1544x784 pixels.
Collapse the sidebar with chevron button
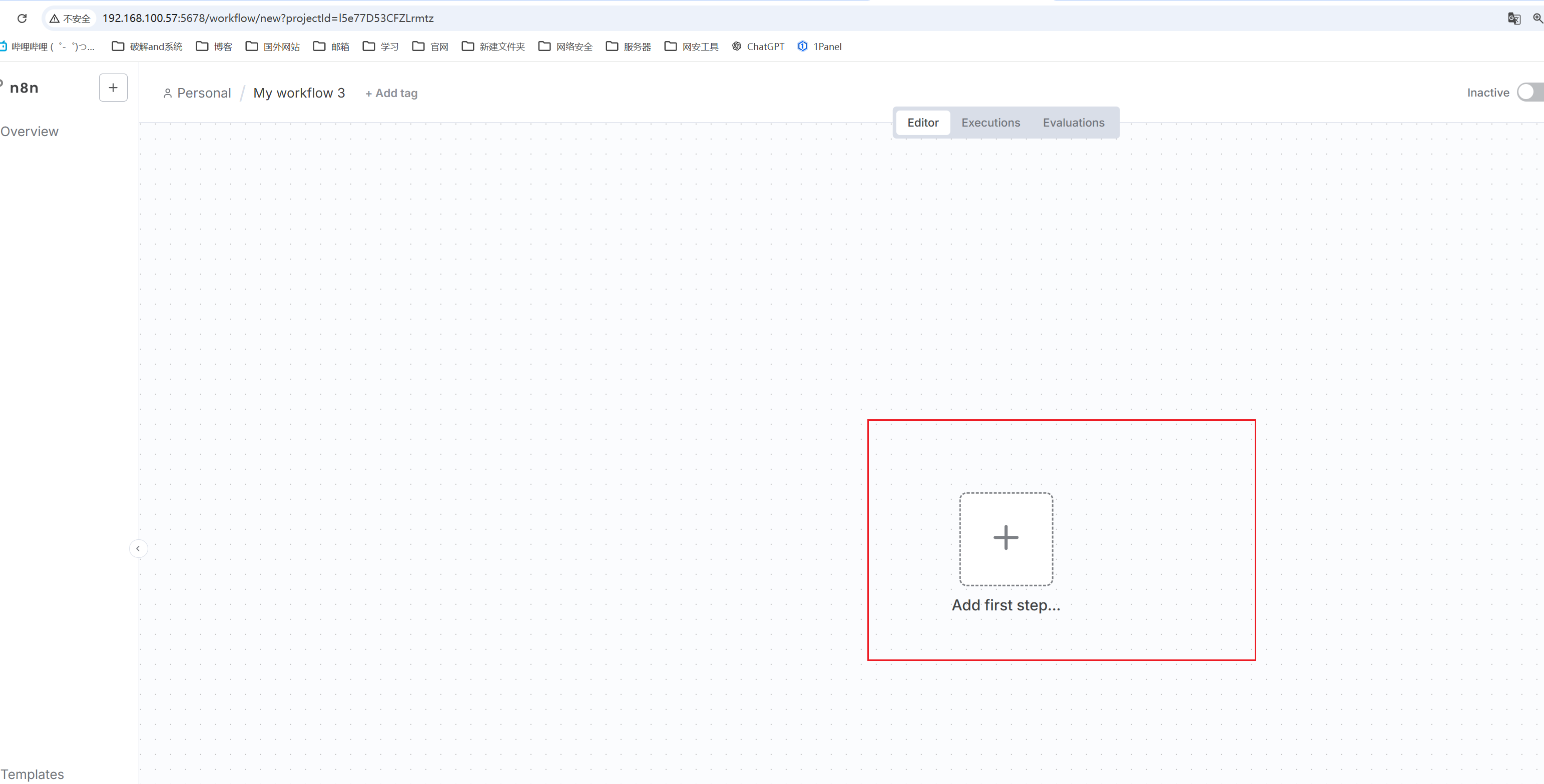click(138, 548)
